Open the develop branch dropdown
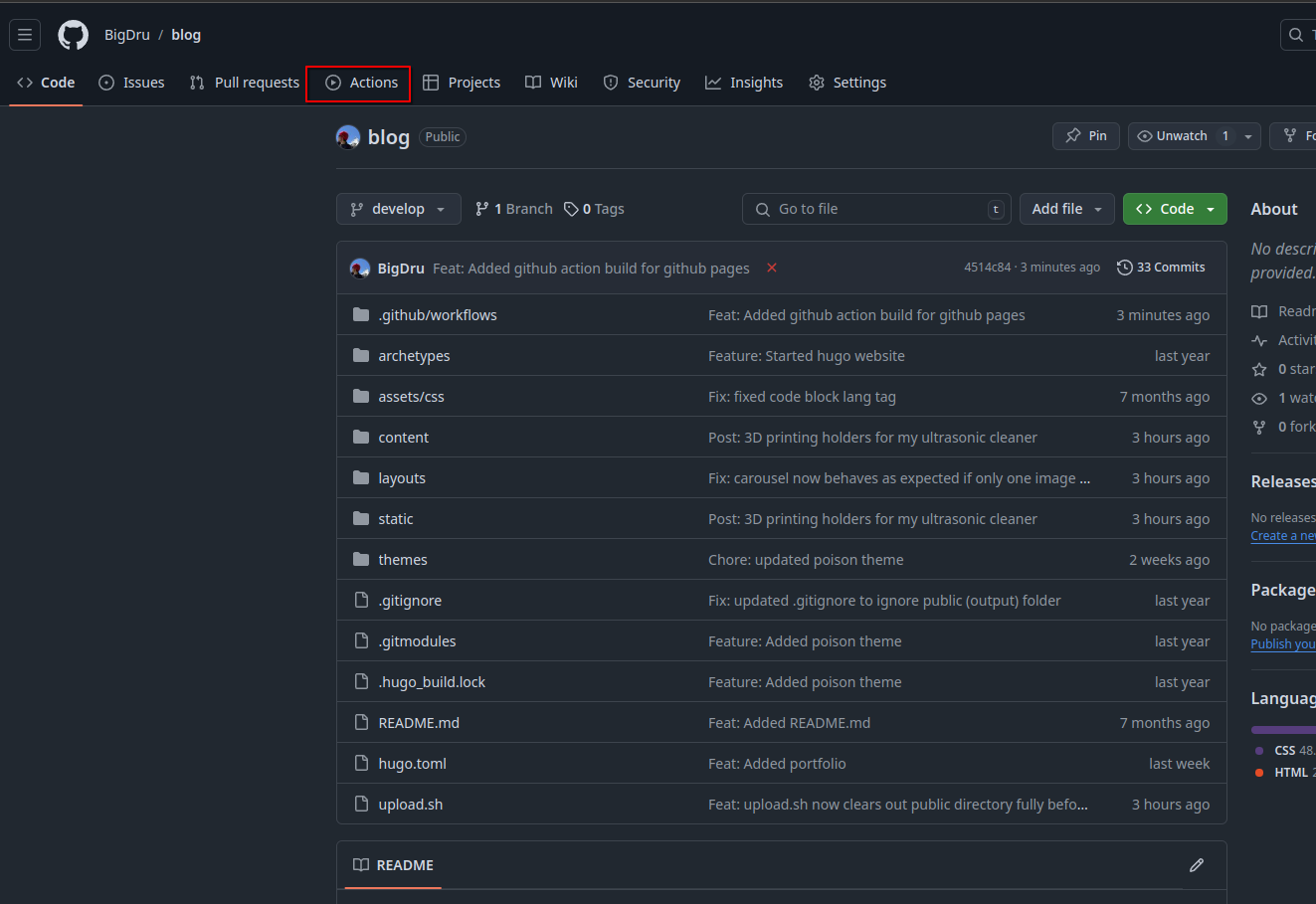The width and height of the screenshot is (1316, 904). [399, 209]
